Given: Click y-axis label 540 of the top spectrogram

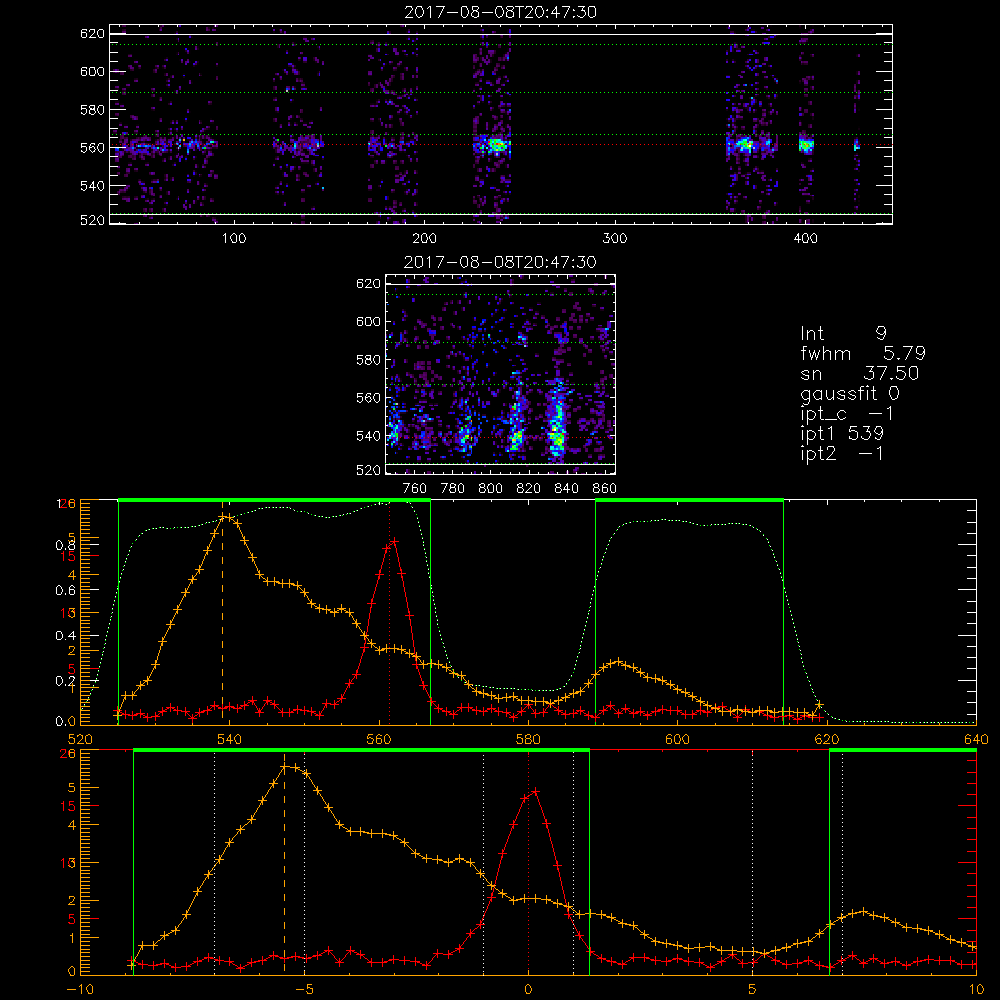Looking at the screenshot, I should click(x=92, y=186).
